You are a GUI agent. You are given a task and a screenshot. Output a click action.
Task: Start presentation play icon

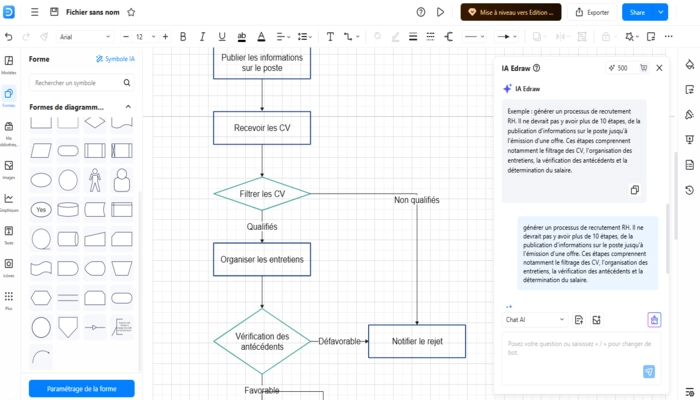point(440,12)
